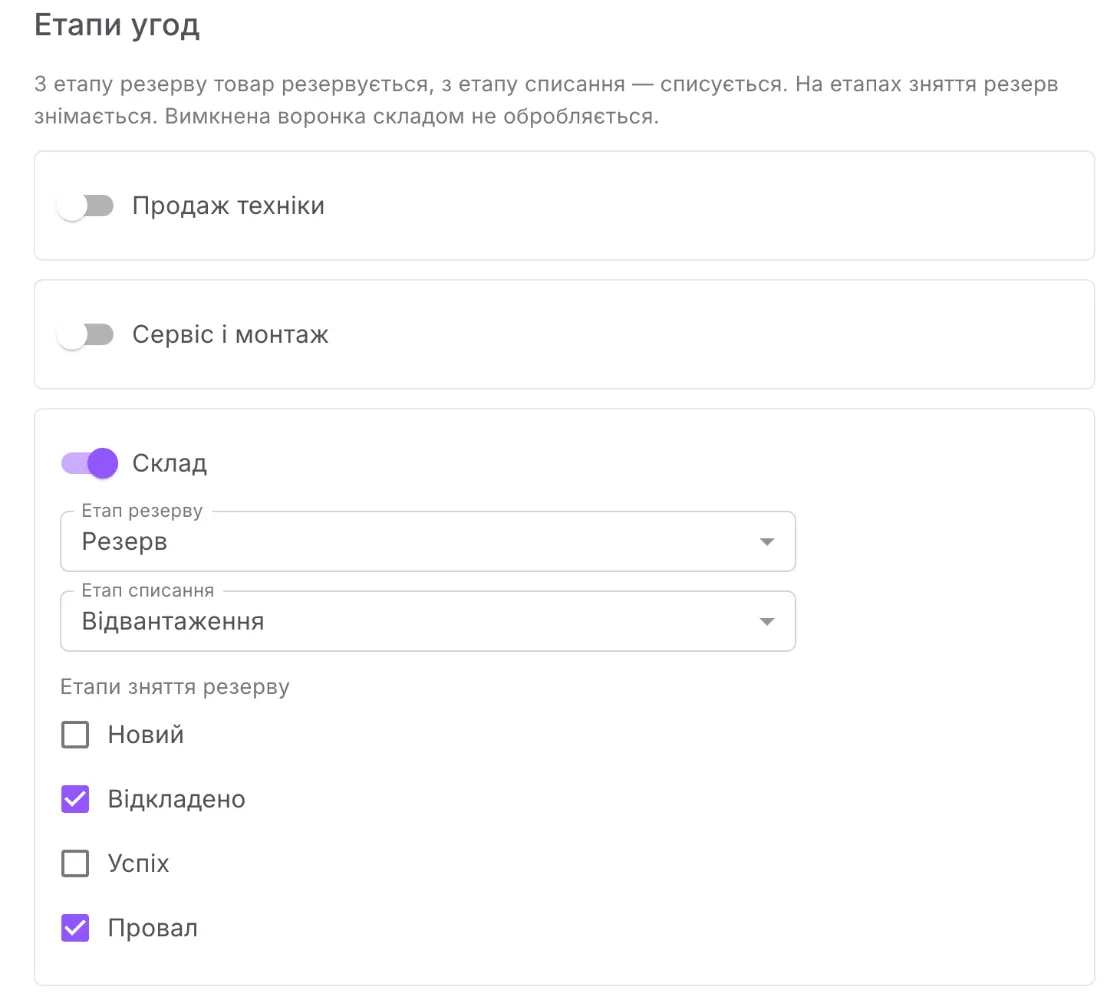
Task: Click the Новий checkbox label
Action: coord(146,734)
